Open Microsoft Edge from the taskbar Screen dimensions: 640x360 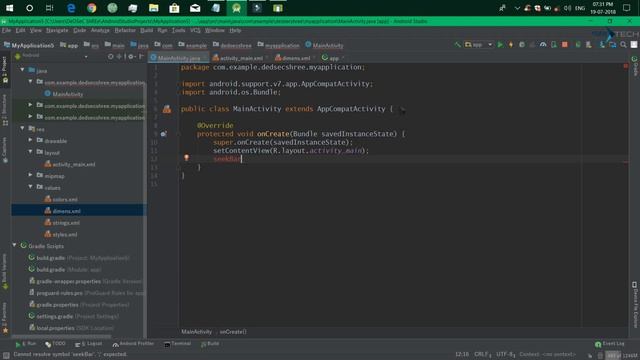coord(71,8)
